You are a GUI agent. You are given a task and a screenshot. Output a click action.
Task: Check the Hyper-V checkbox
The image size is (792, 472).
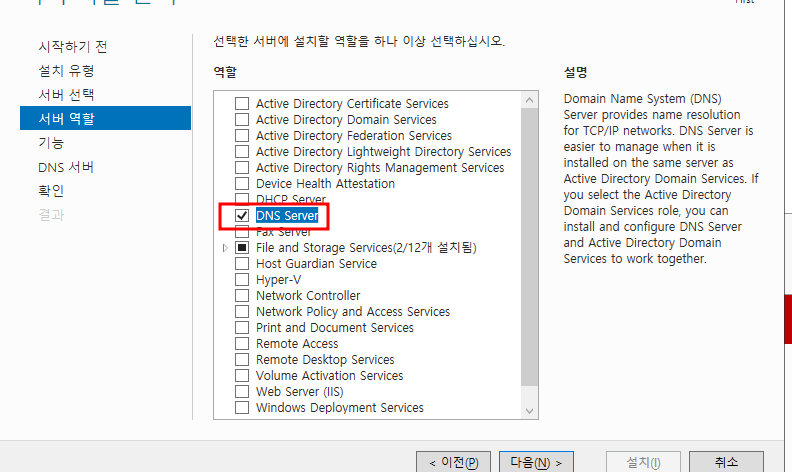242,279
